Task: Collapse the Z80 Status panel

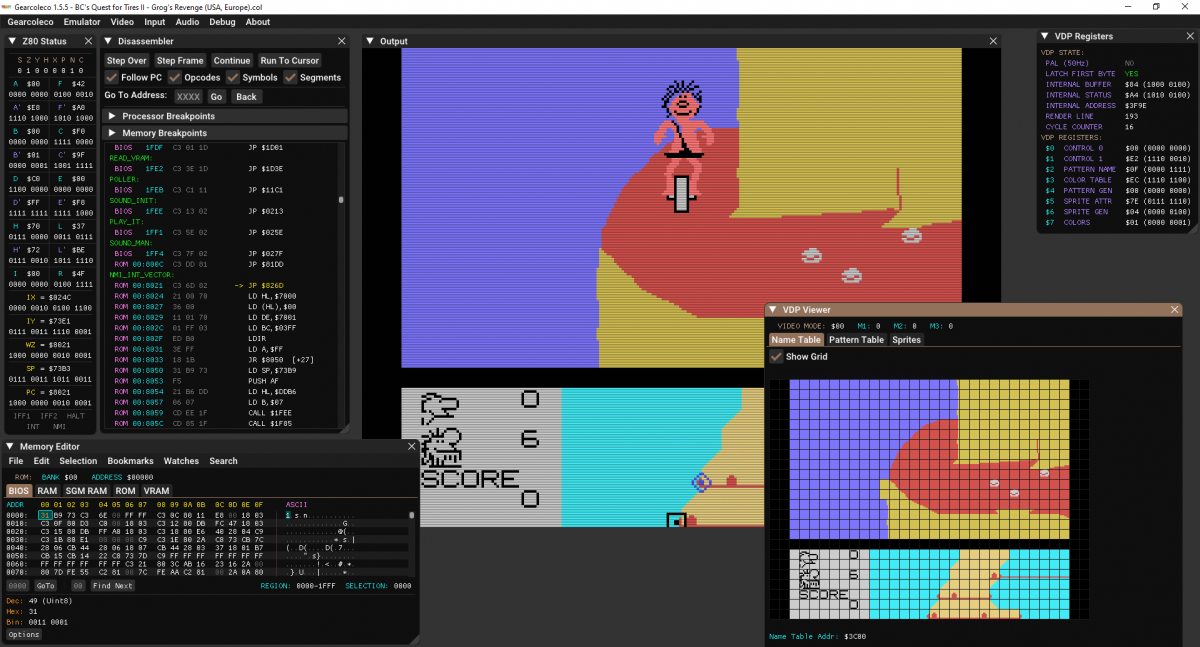Action: (12, 41)
